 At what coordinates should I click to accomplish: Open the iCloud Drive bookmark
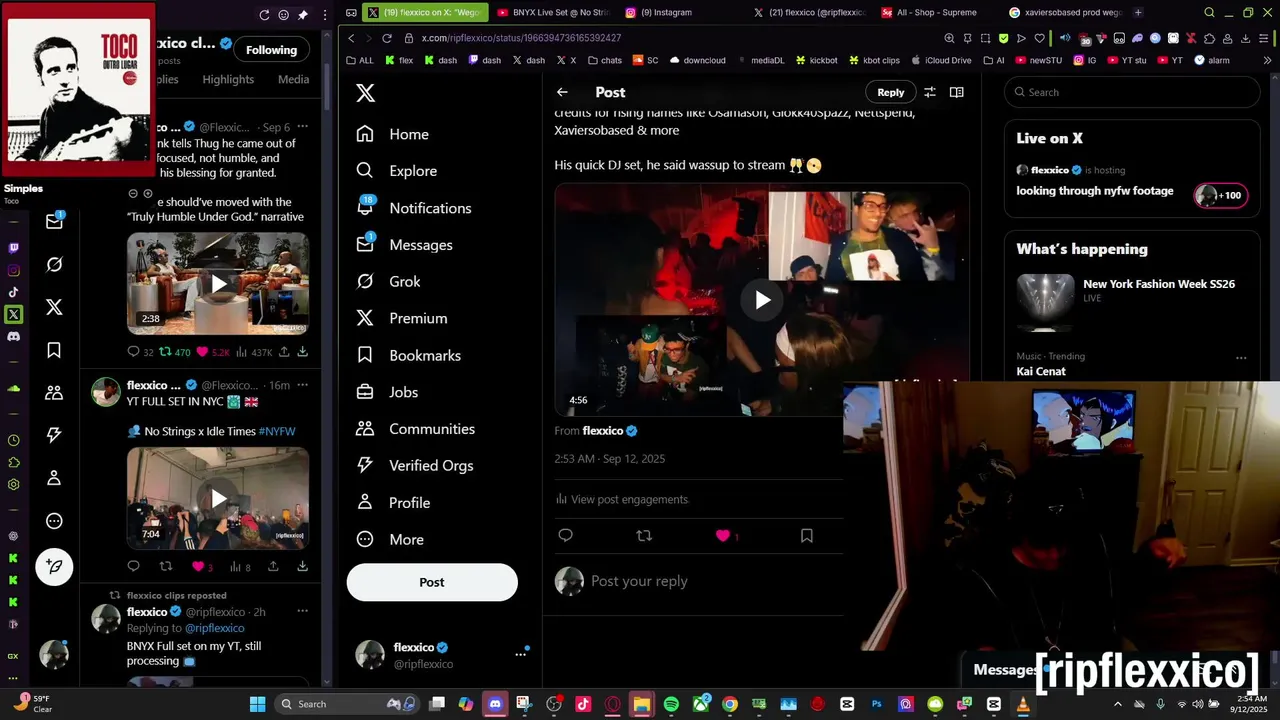pos(941,60)
